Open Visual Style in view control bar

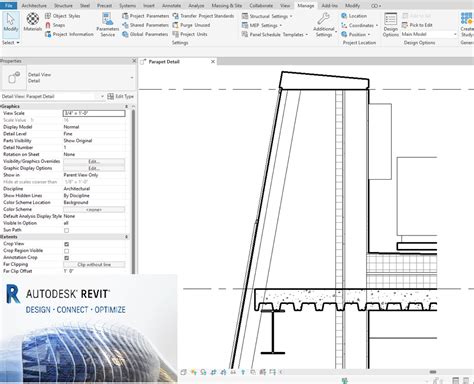(183, 372)
